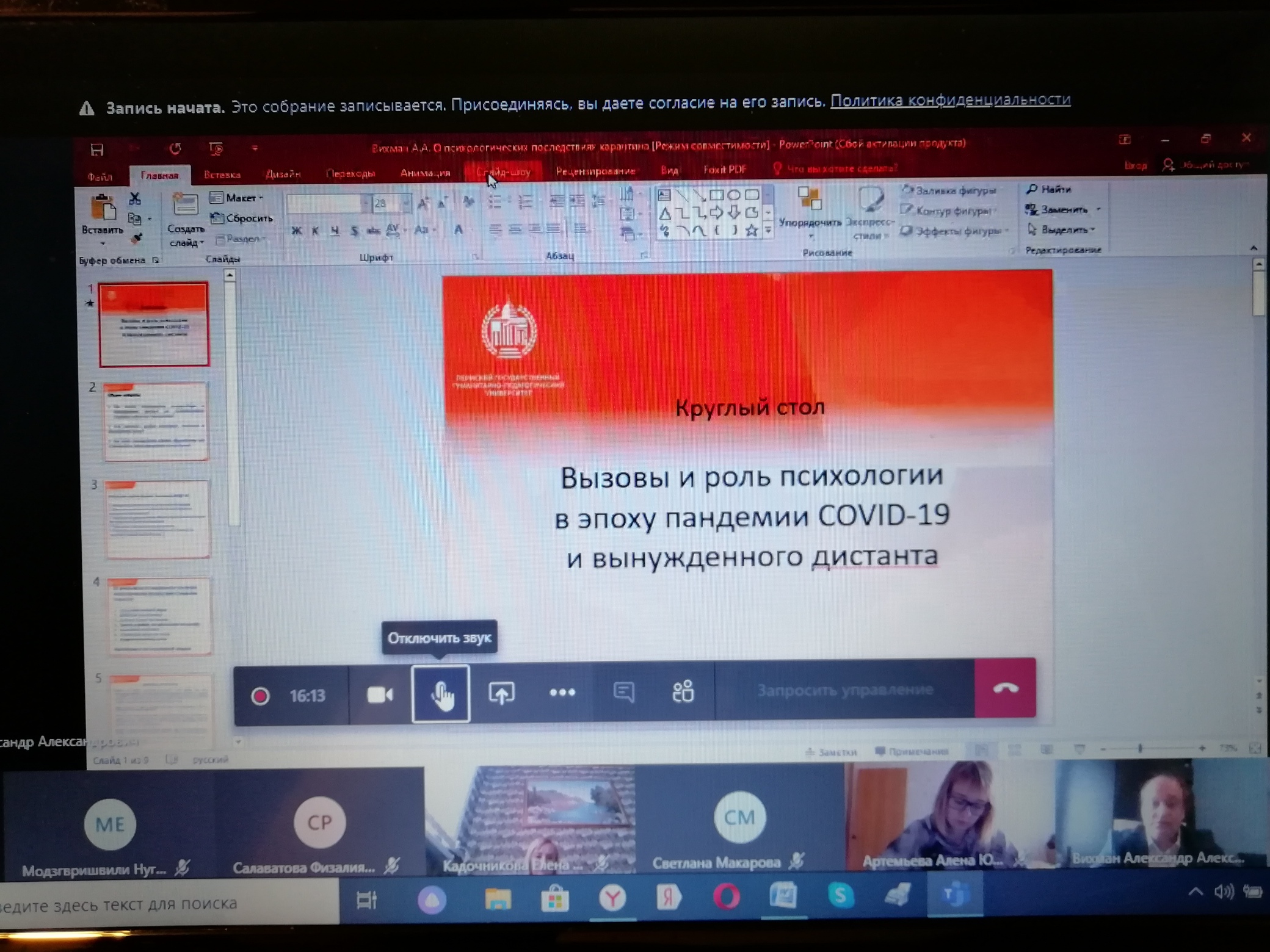Expand the Макет dropdown
Screen dimensions: 1270x952
pos(238,198)
